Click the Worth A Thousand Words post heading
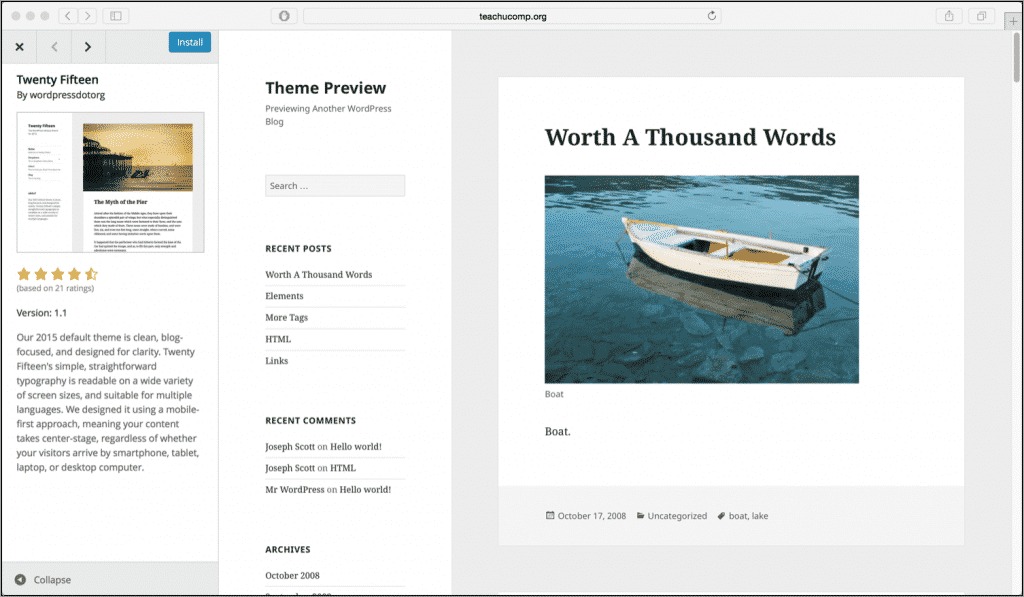This screenshot has width=1024, height=597. (x=690, y=137)
